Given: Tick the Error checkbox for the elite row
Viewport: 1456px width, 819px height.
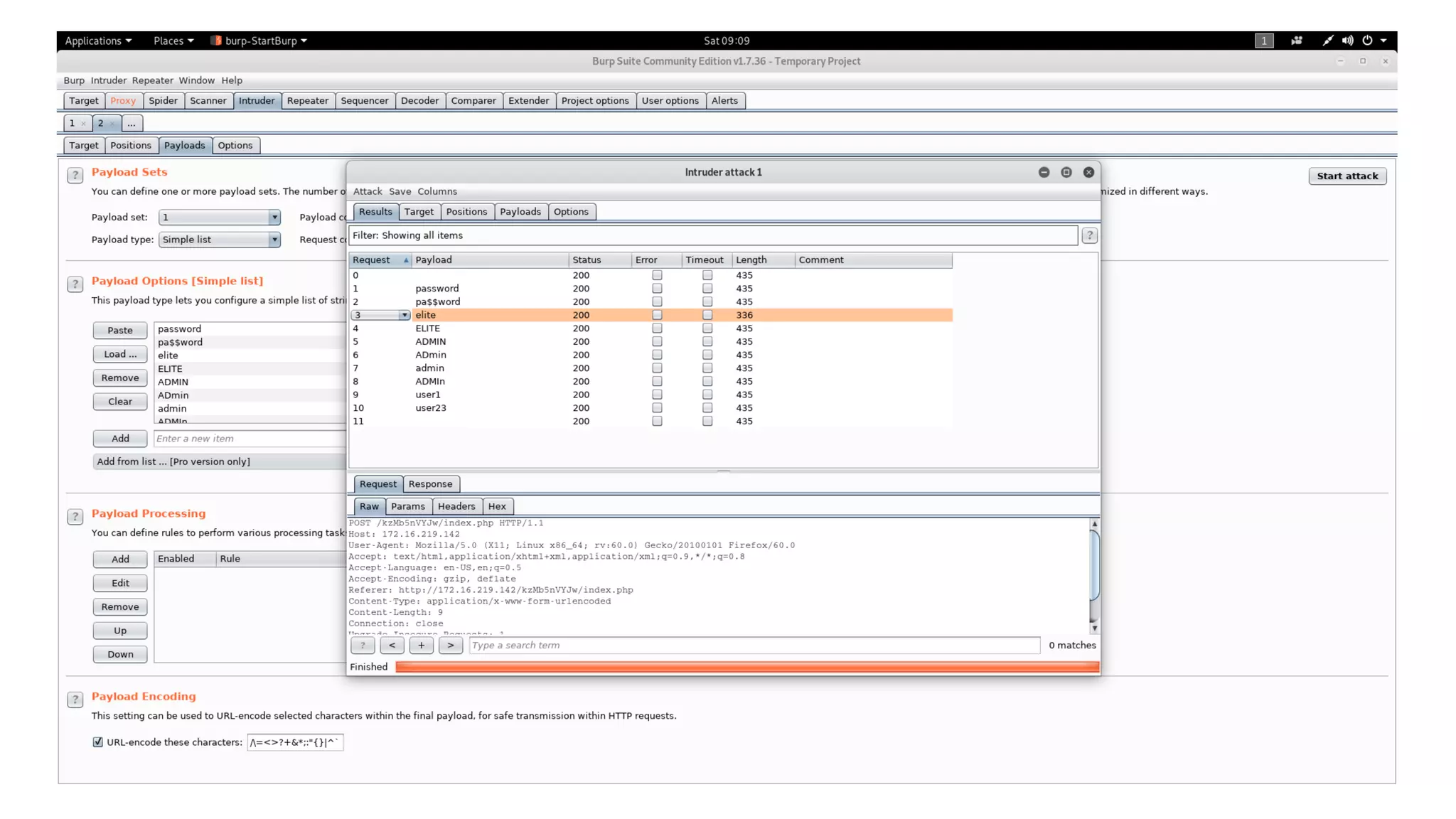Looking at the screenshot, I should pos(657,315).
